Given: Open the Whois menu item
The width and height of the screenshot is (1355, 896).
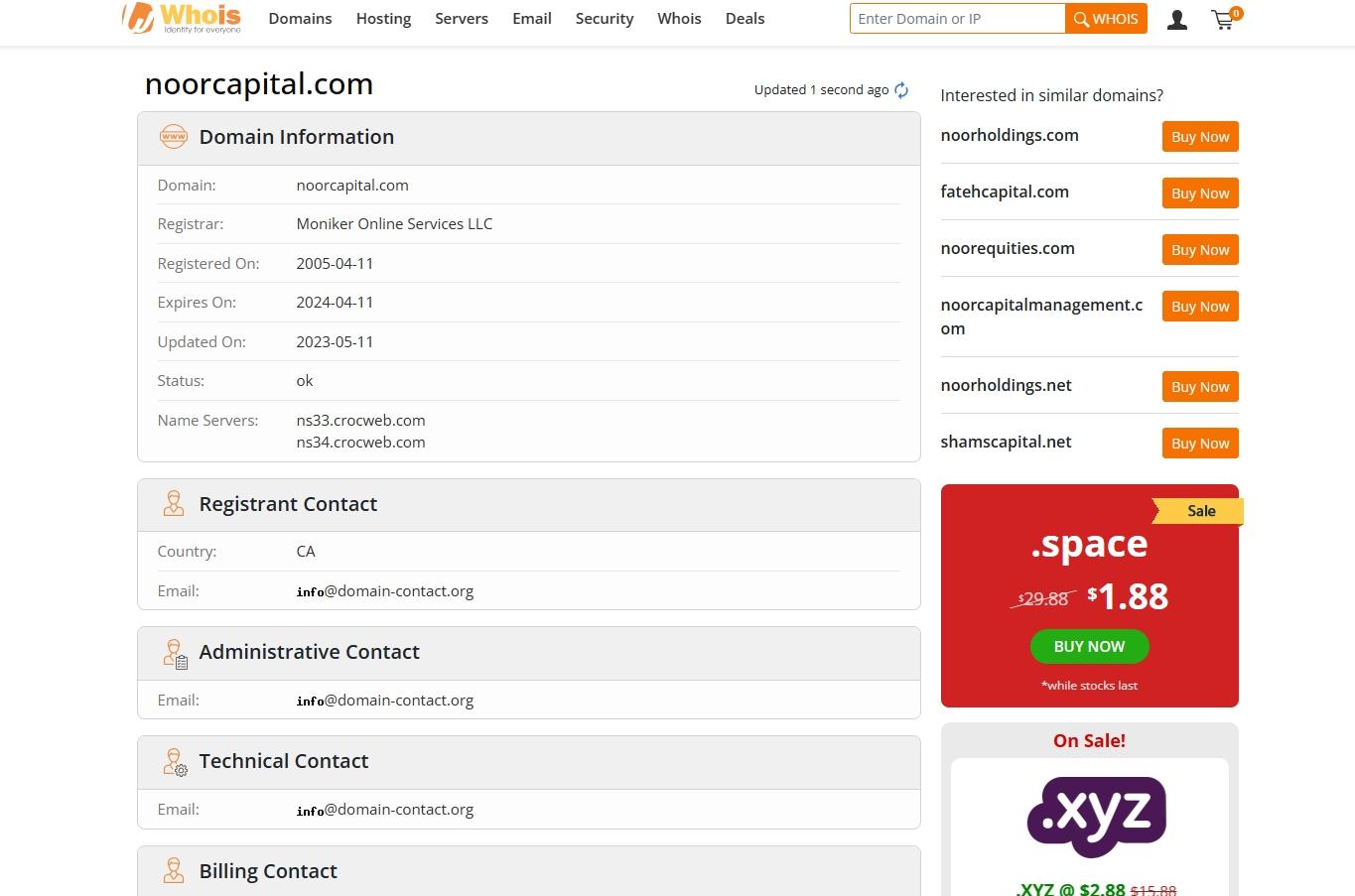Looking at the screenshot, I should (x=679, y=19).
